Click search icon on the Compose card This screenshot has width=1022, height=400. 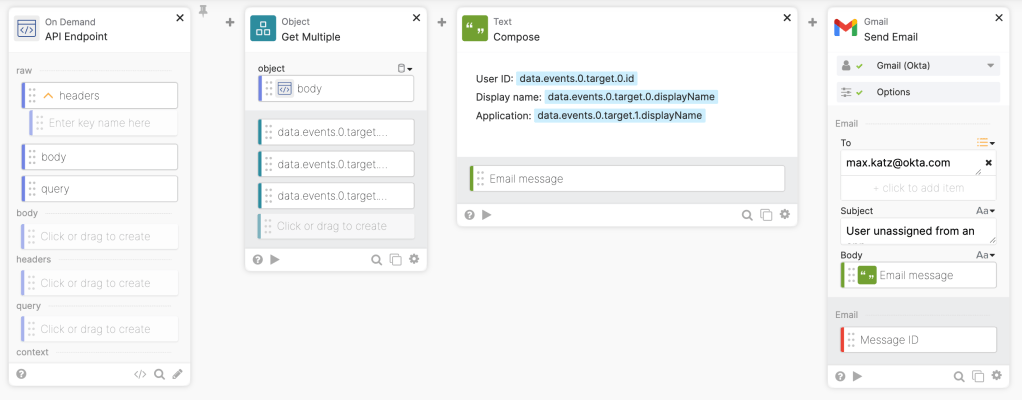pyautogui.click(x=747, y=215)
